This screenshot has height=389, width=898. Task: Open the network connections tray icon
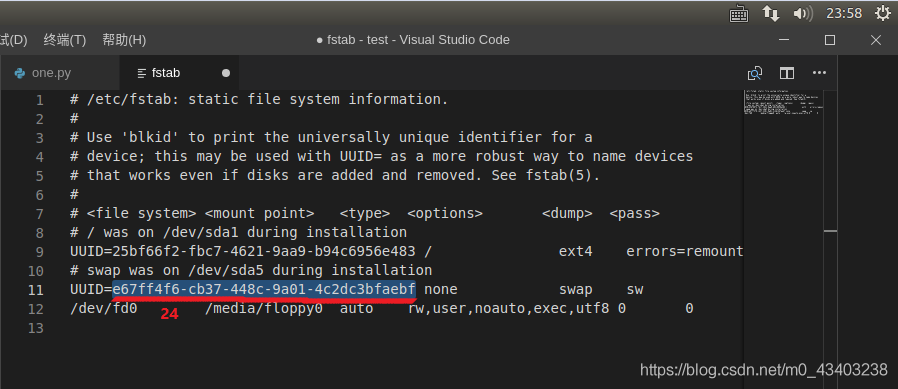pos(771,13)
